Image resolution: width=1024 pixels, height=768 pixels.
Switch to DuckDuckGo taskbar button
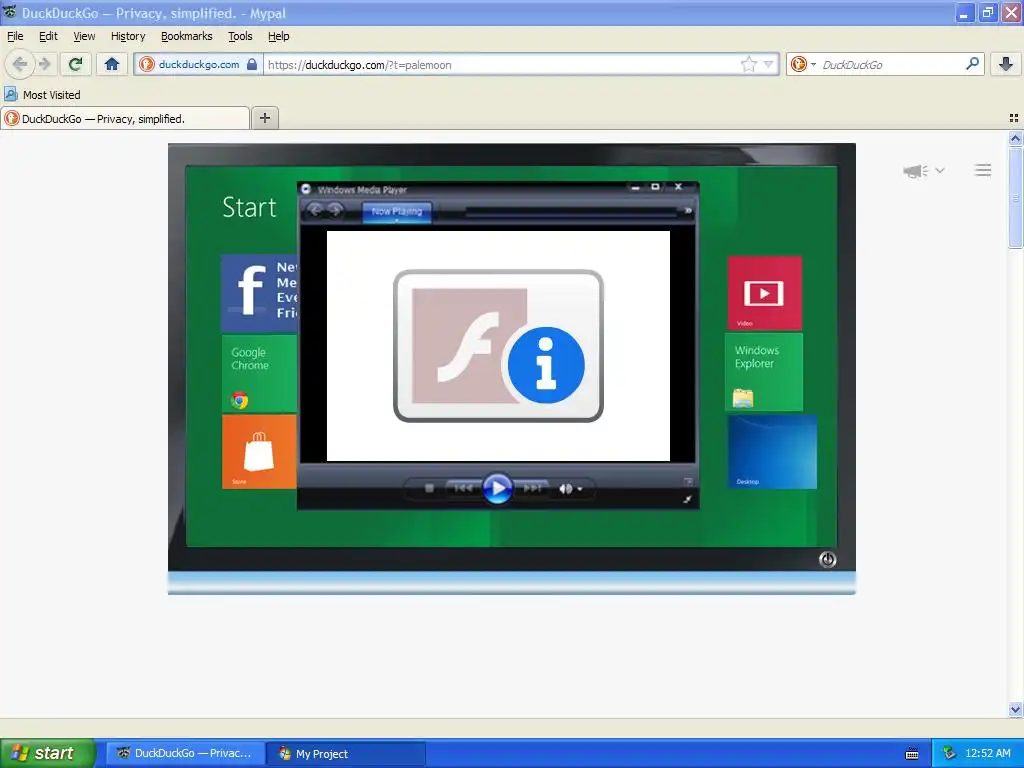click(185, 753)
